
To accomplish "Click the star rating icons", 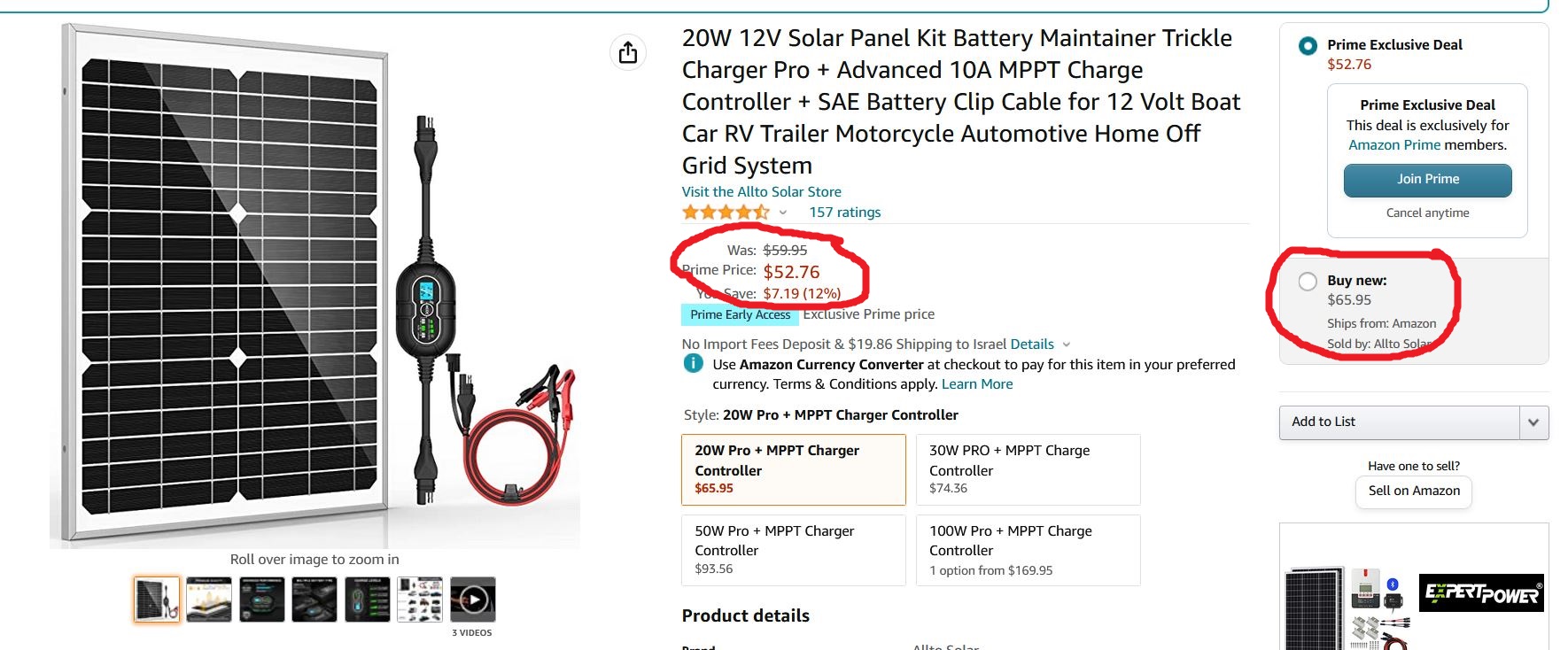I will [725, 213].
